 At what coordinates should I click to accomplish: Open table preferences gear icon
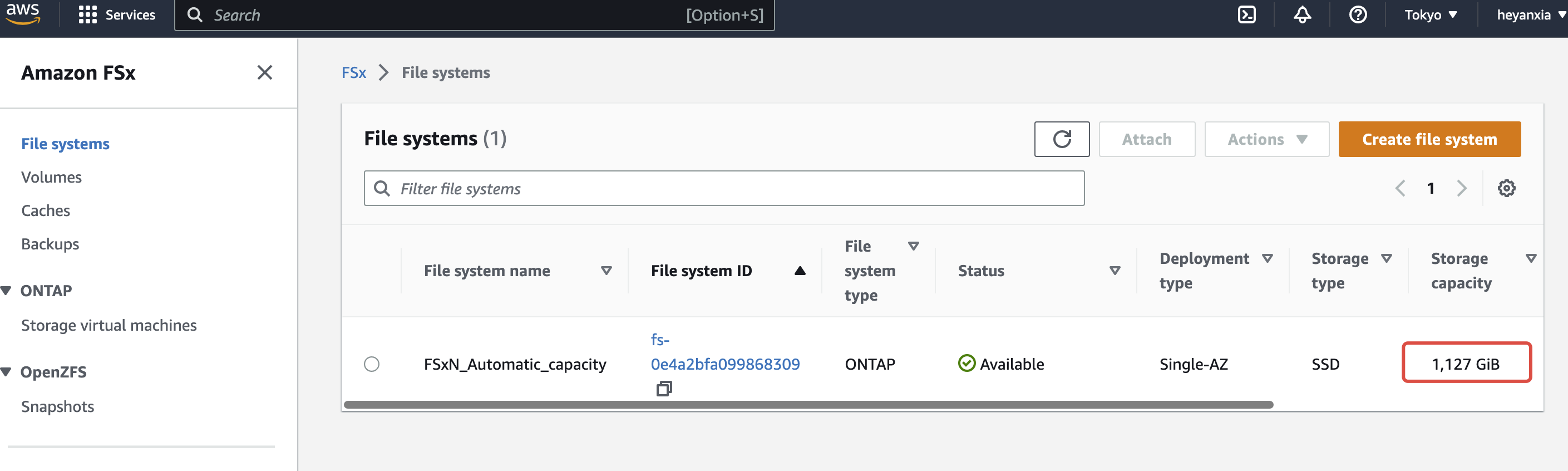1506,188
